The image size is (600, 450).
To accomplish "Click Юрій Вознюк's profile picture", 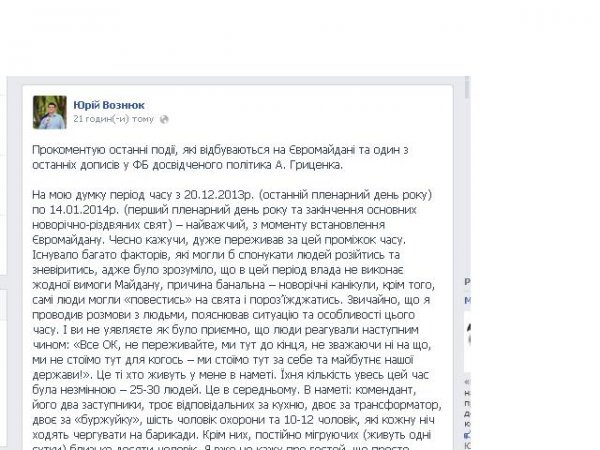I will (50, 112).
